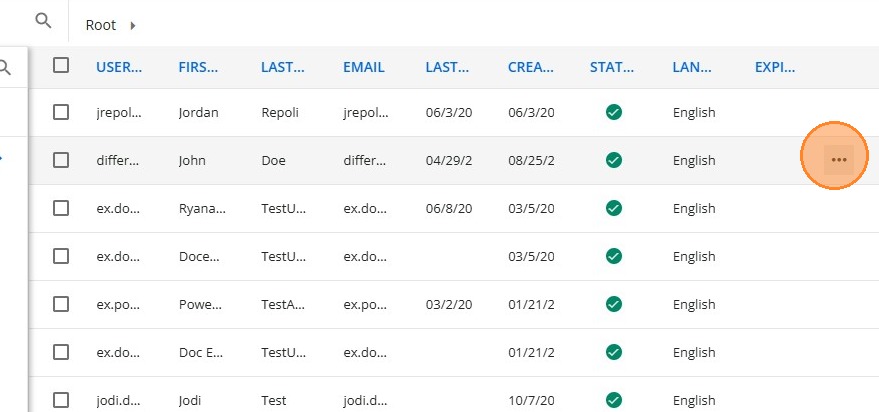879x412 pixels.
Task: Sort by the EMAIL column header
Action: click(364, 67)
